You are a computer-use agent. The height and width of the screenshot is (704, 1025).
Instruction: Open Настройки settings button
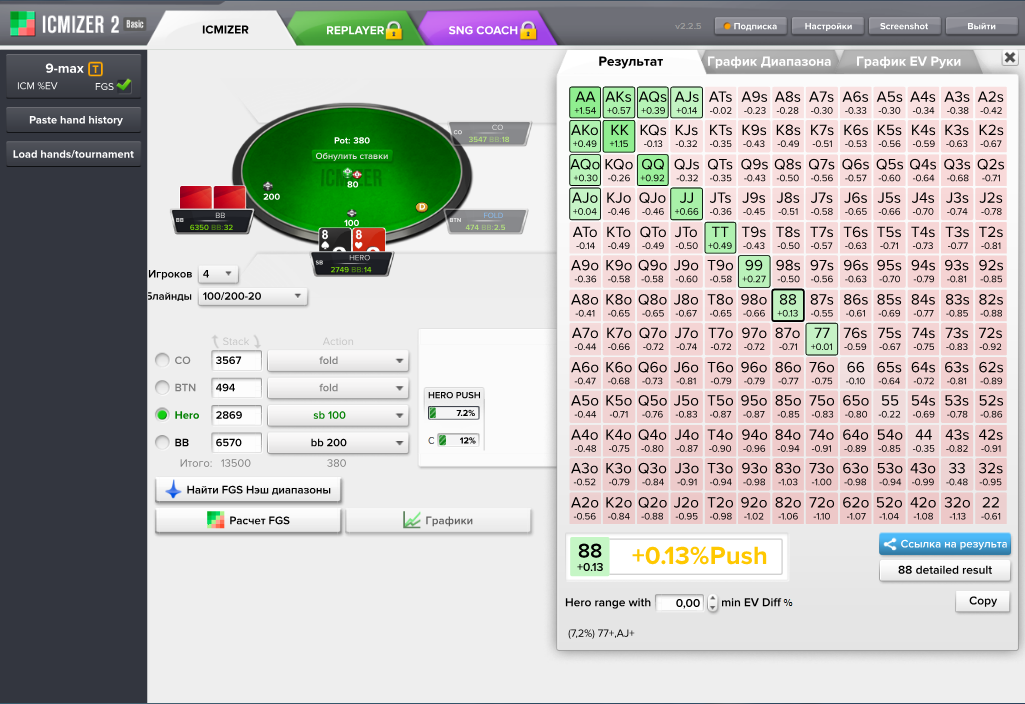(828, 26)
